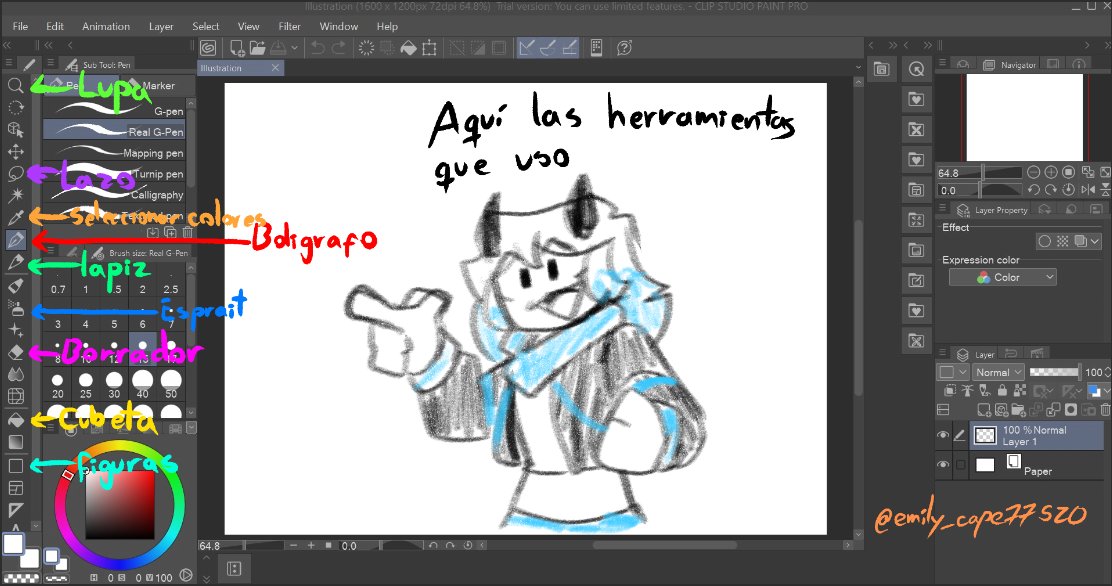This screenshot has width=1112, height=586.
Task: Enable Border effect circle in Layer Property
Action: click(1044, 241)
